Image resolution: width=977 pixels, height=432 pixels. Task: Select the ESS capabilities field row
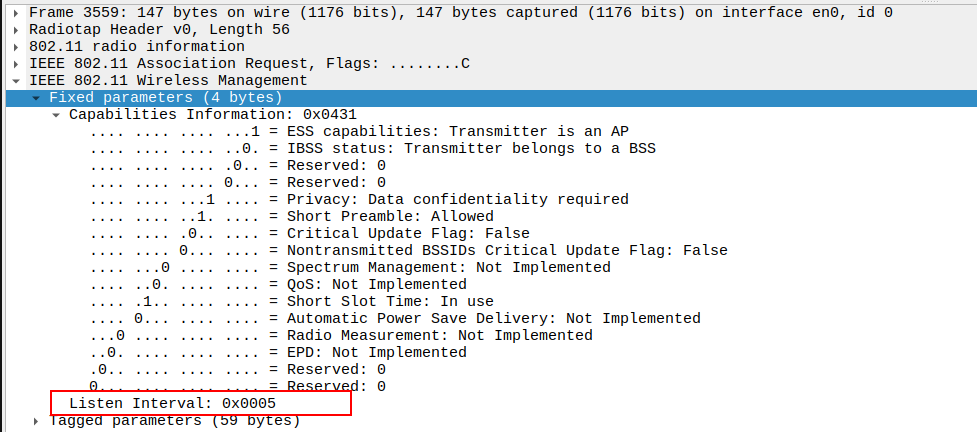coord(457,132)
